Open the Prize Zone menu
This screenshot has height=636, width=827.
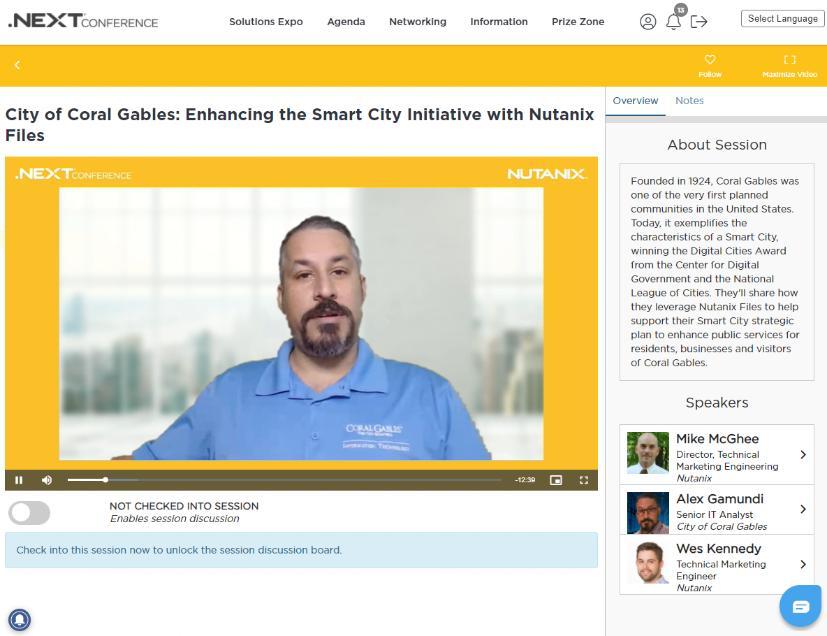578,22
